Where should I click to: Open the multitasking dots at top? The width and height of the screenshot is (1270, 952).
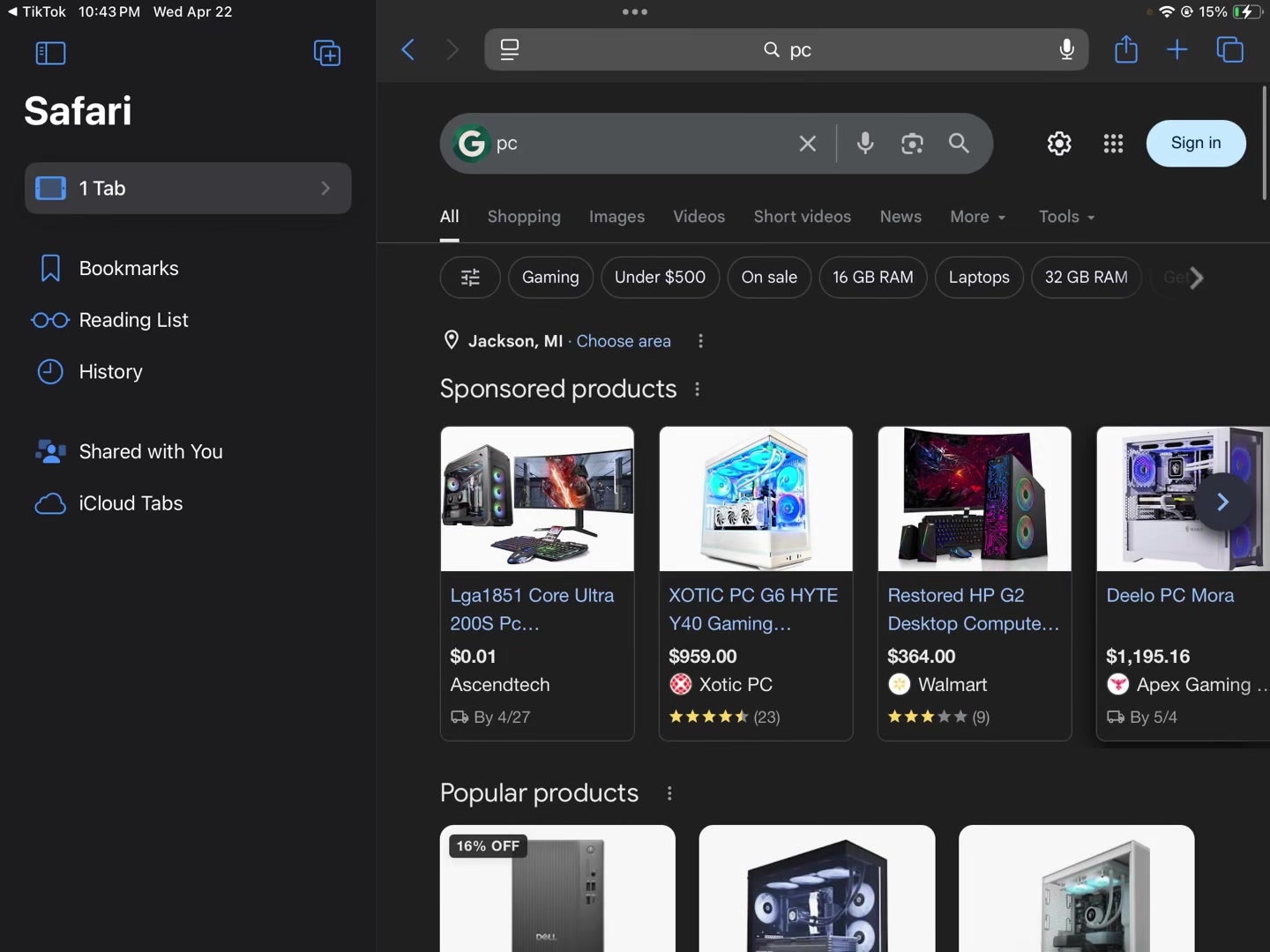click(x=635, y=11)
